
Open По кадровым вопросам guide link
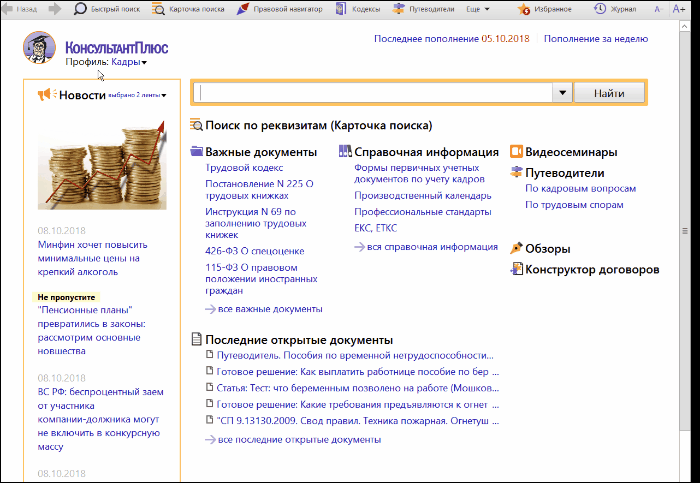pyautogui.click(x=580, y=188)
